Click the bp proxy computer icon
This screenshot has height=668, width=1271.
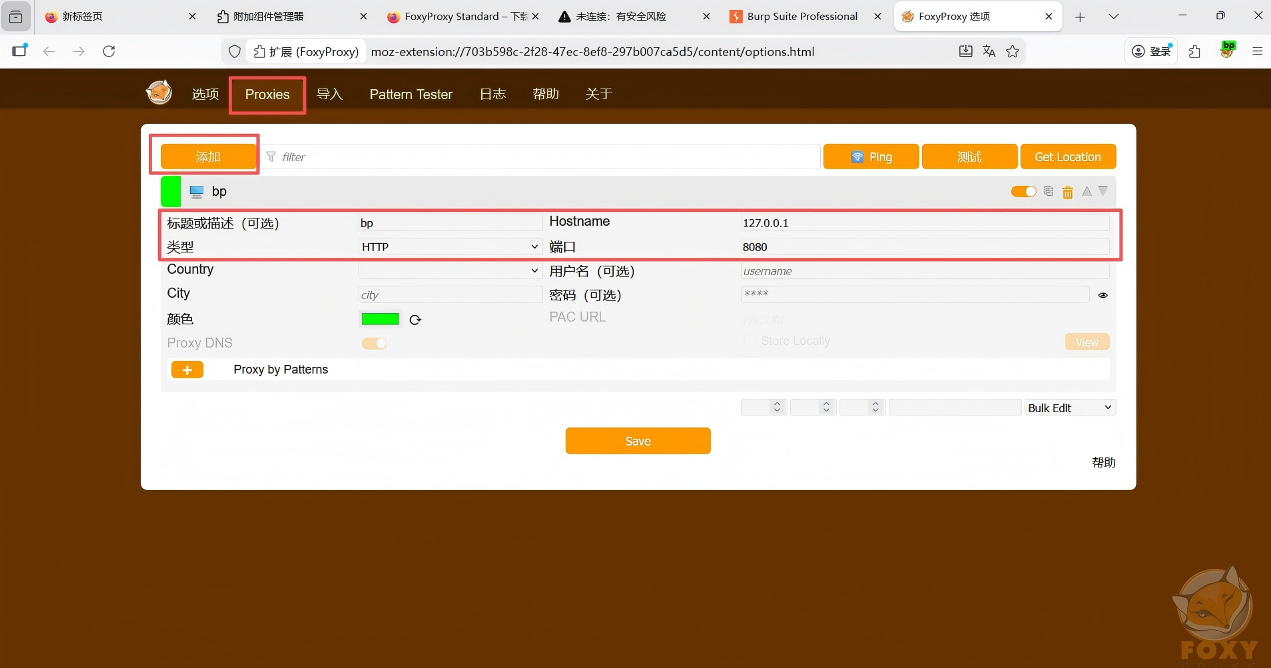click(196, 191)
